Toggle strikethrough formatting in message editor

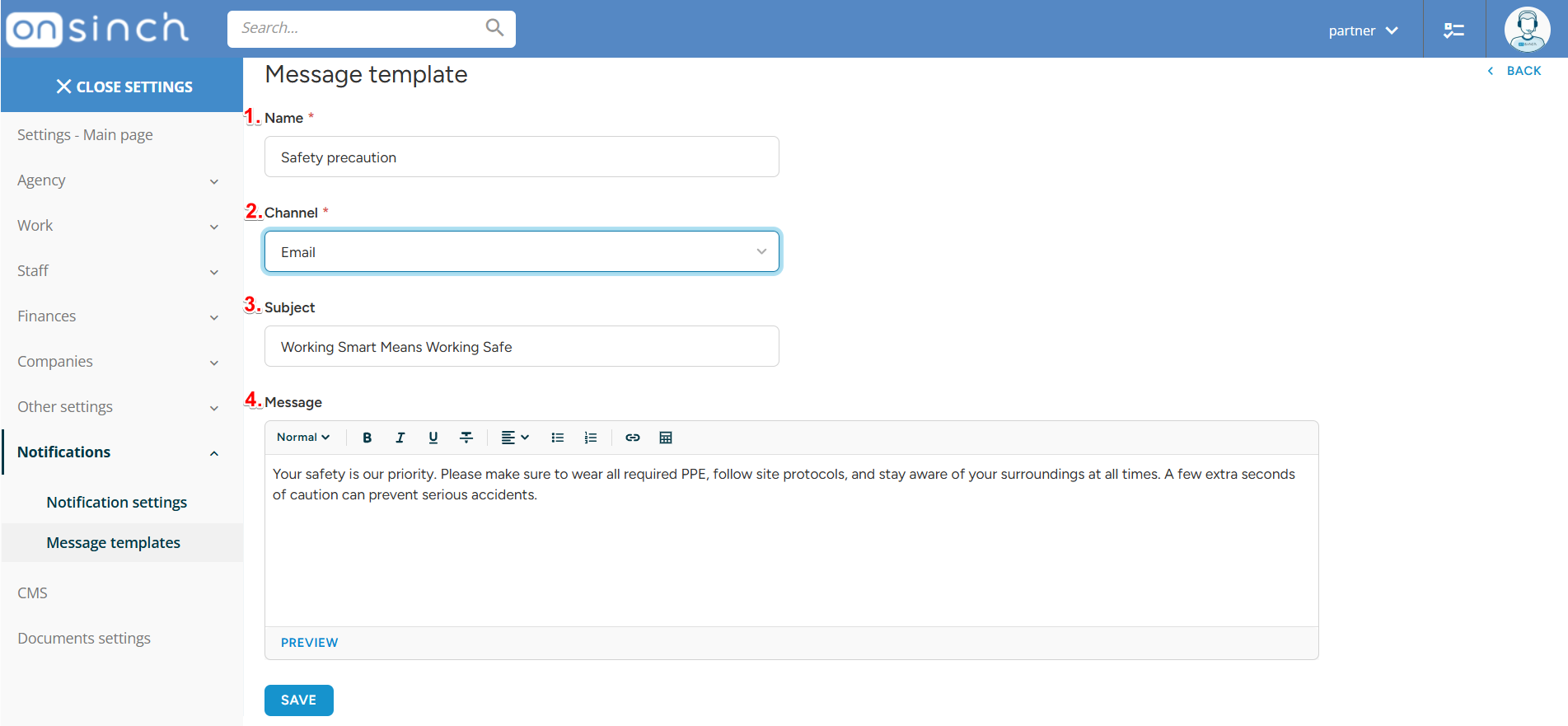click(x=466, y=438)
